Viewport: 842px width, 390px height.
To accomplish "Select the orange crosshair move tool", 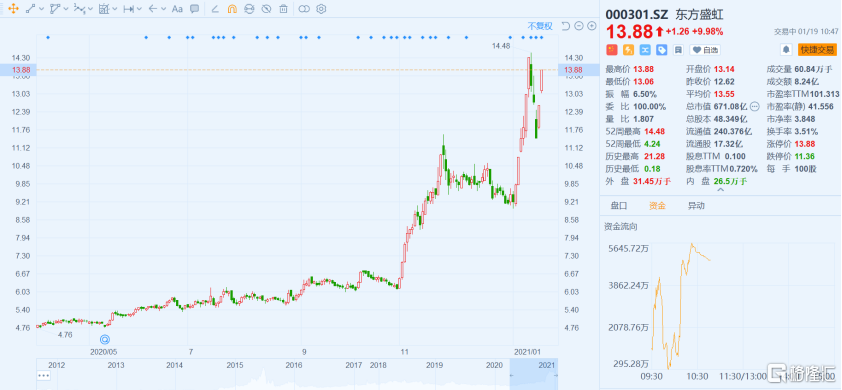I will coord(13,9).
